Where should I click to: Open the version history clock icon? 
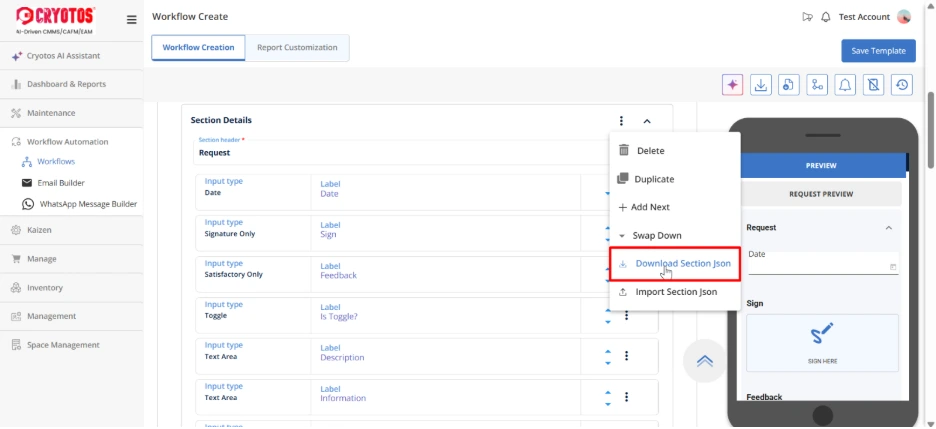[x=902, y=85]
